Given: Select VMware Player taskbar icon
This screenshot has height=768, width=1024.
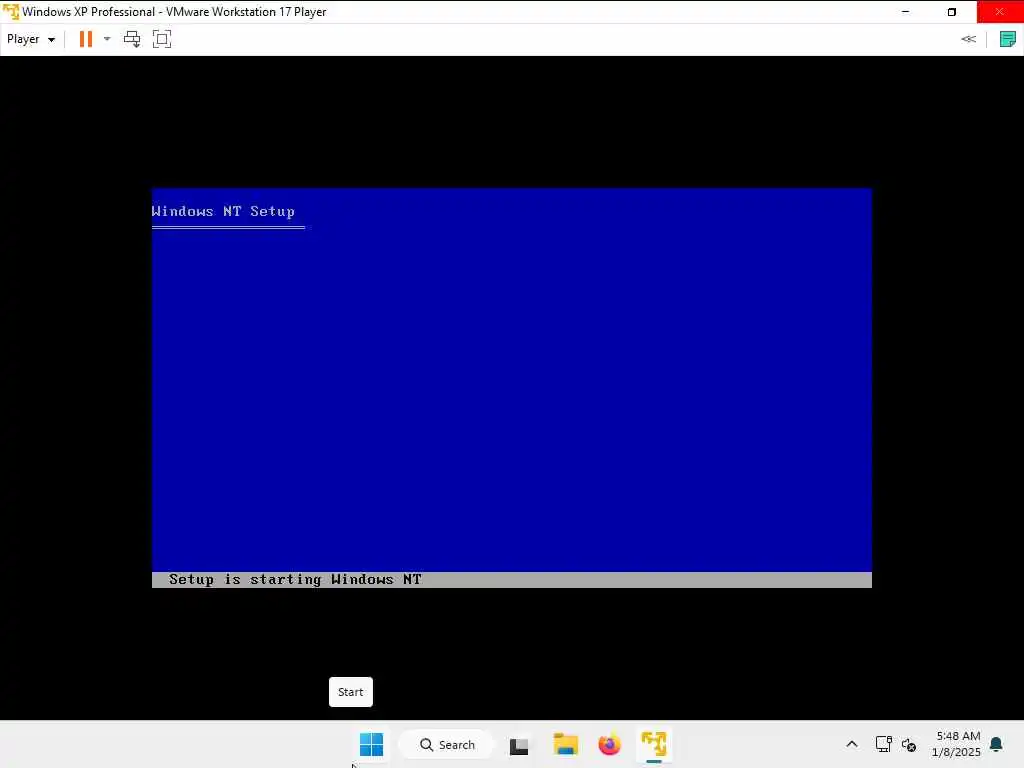Looking at the screenshot, I should [654, 744].
